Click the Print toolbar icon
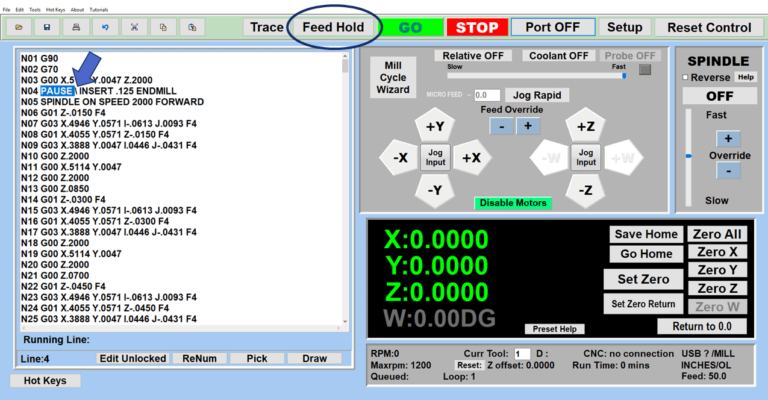The width and height of the screenshot is (768, 400). pos(77,27)
